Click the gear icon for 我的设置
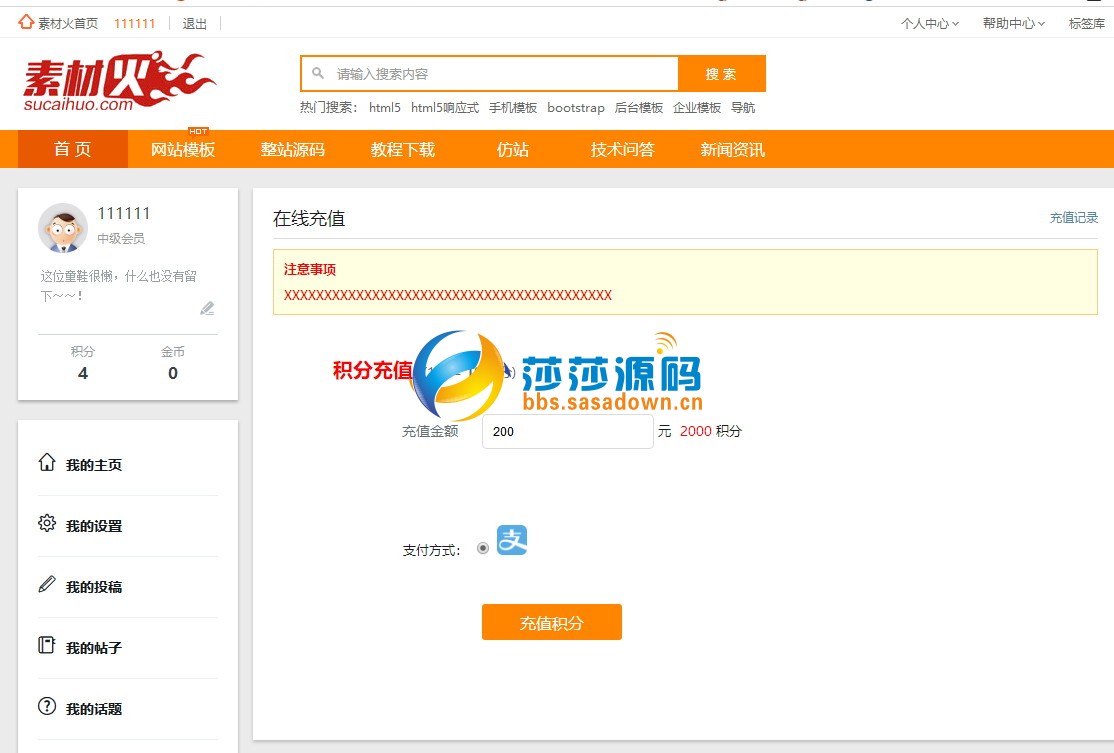The height and width of the screenshot is (753, 1114). 47,524
